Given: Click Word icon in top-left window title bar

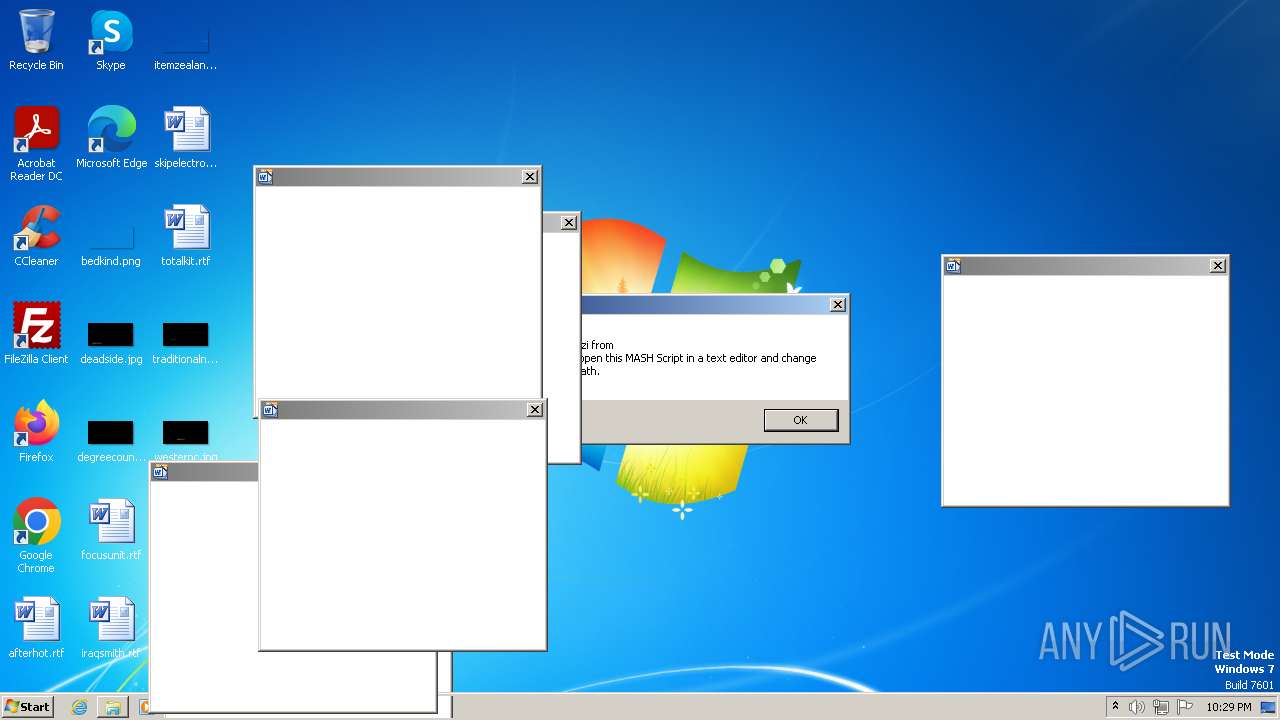Looking at the screenshot, I should [x=265, y=177].
